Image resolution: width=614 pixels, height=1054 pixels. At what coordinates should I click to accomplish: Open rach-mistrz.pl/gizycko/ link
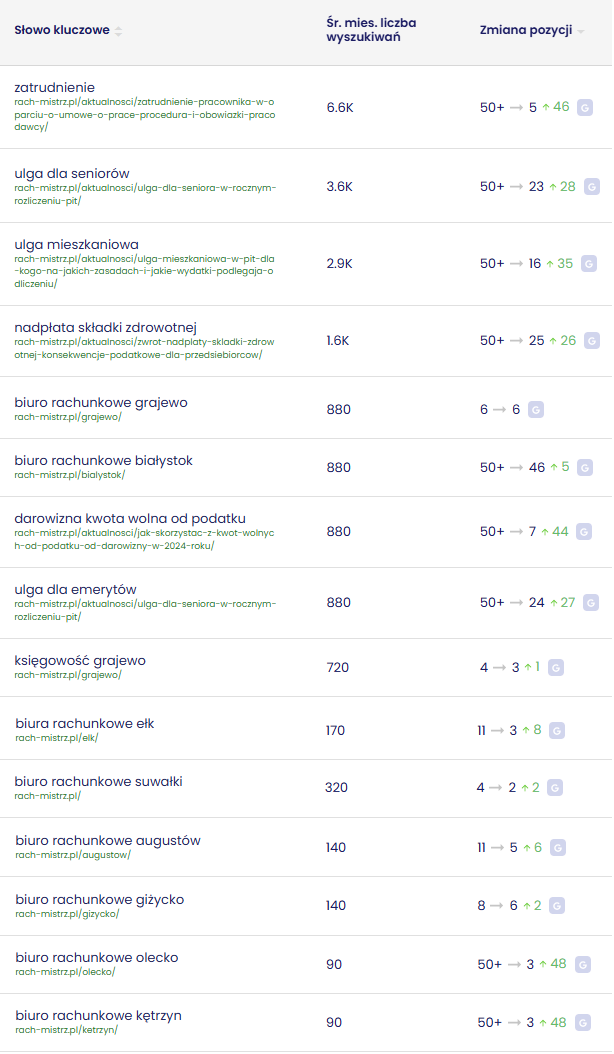(x=67, y=914)
